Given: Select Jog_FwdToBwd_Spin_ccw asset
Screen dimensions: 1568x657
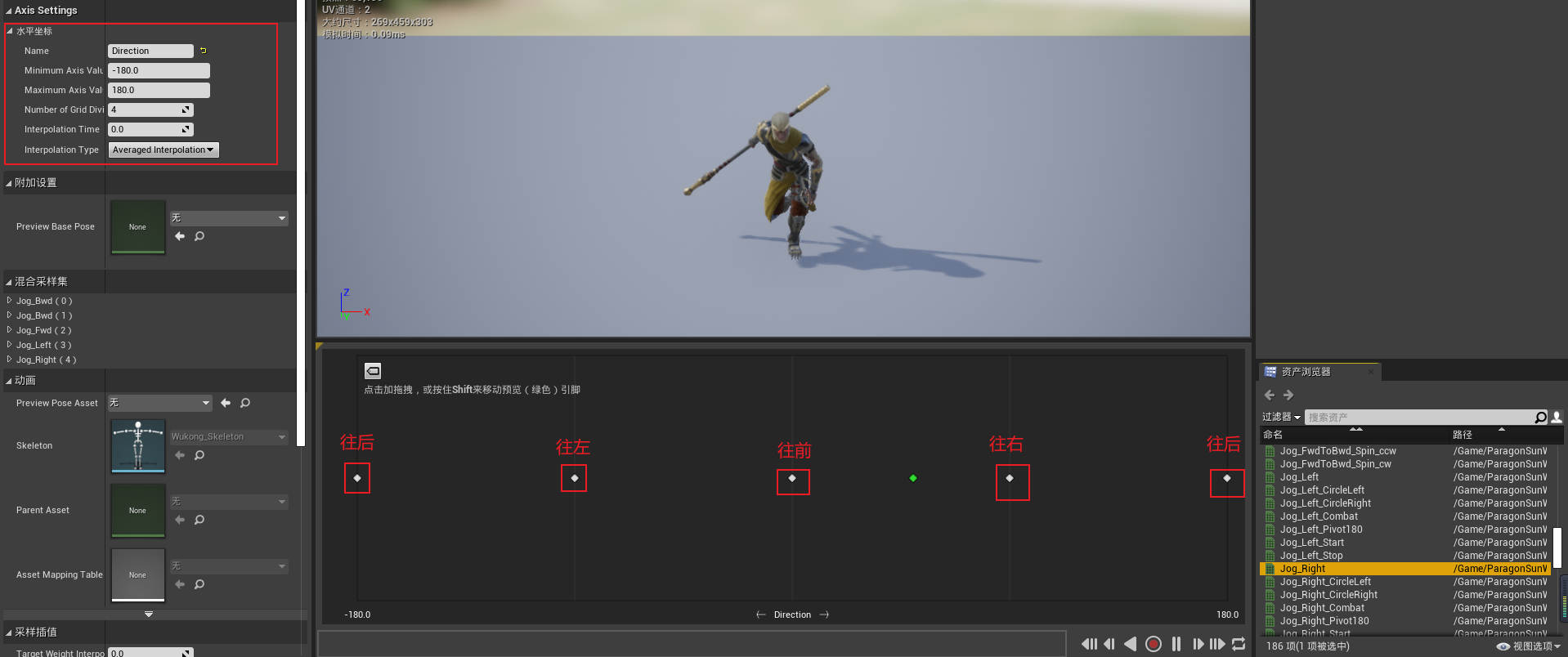Looking at the screenshot, I should click(1405, 451).
